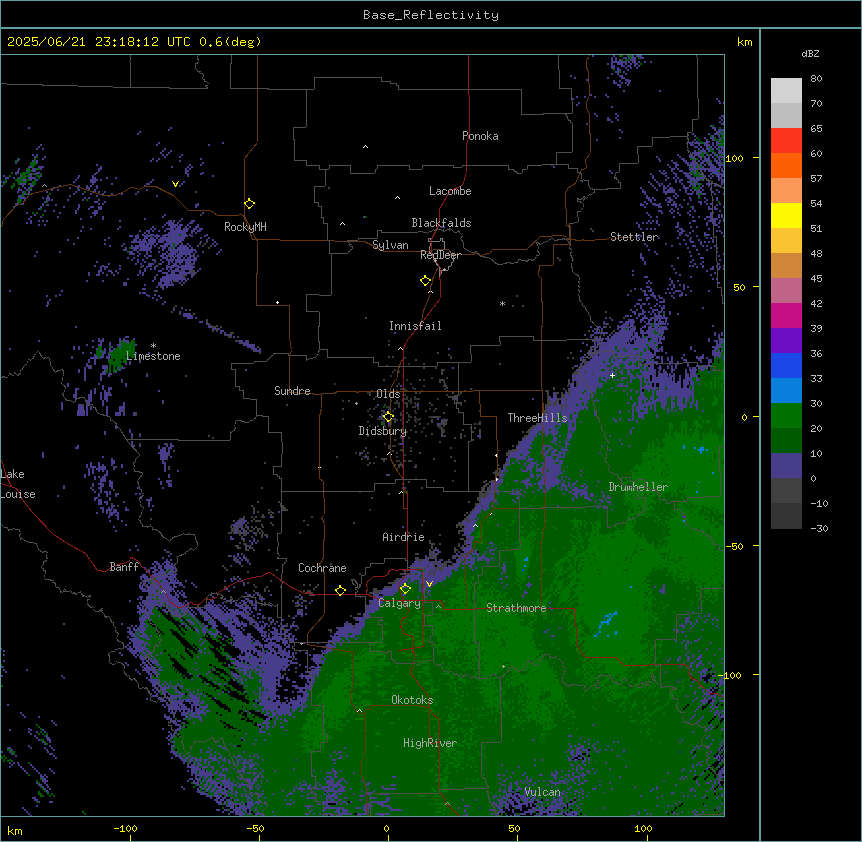Select the light green 20 dBZ legend swatch
Image resolution: width=862 pixels, height=842 pixels.
(x=786, y=416)
